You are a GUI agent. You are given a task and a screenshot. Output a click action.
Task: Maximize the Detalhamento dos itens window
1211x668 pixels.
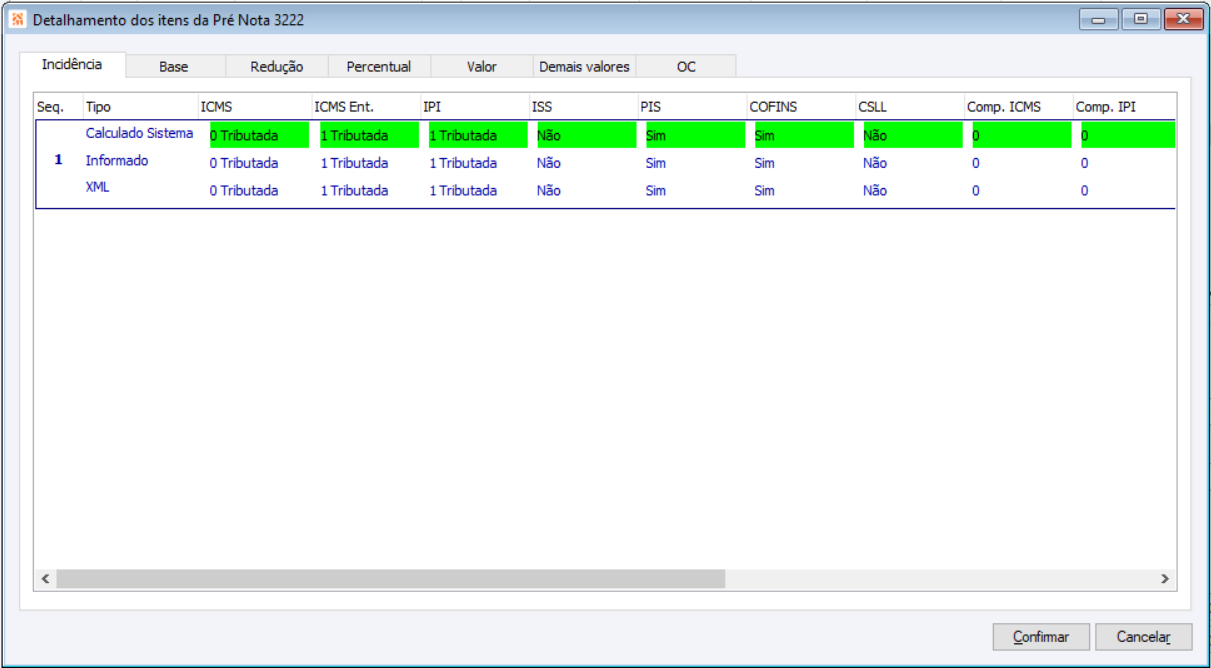[1140, 19]
